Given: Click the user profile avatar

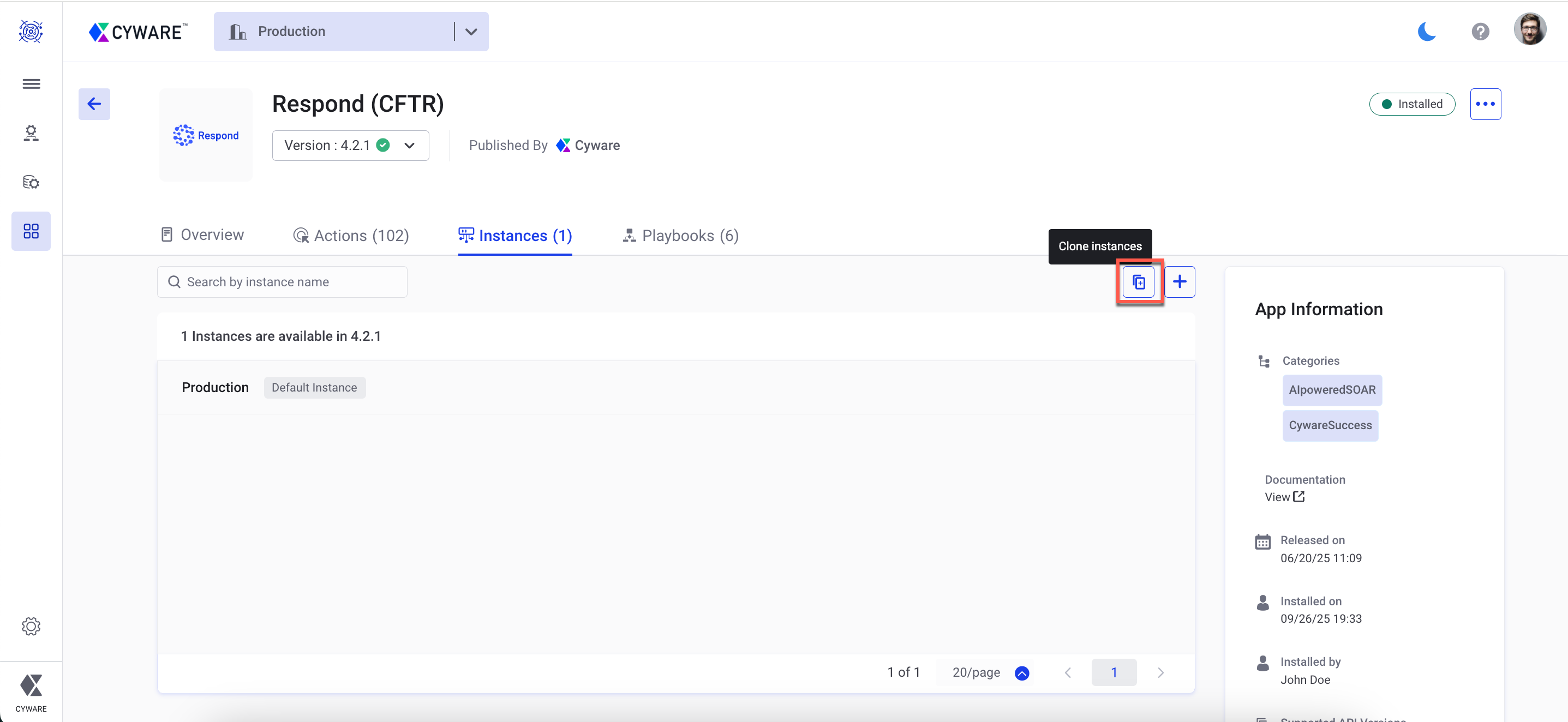Looking at the screenshot, I should (1529, 30).
